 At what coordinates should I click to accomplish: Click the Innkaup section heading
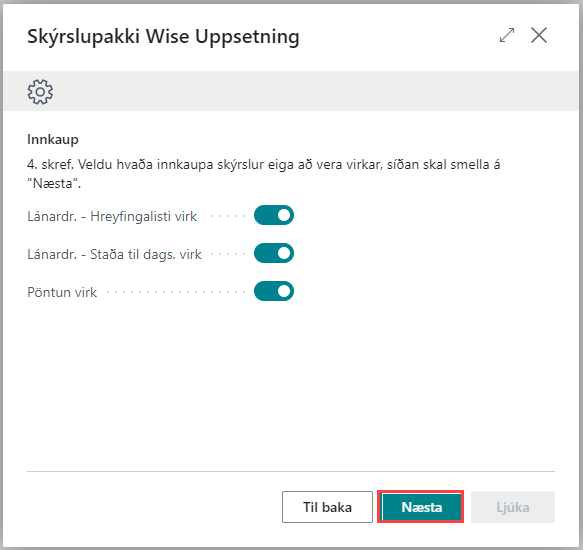[x=53, y=139]
